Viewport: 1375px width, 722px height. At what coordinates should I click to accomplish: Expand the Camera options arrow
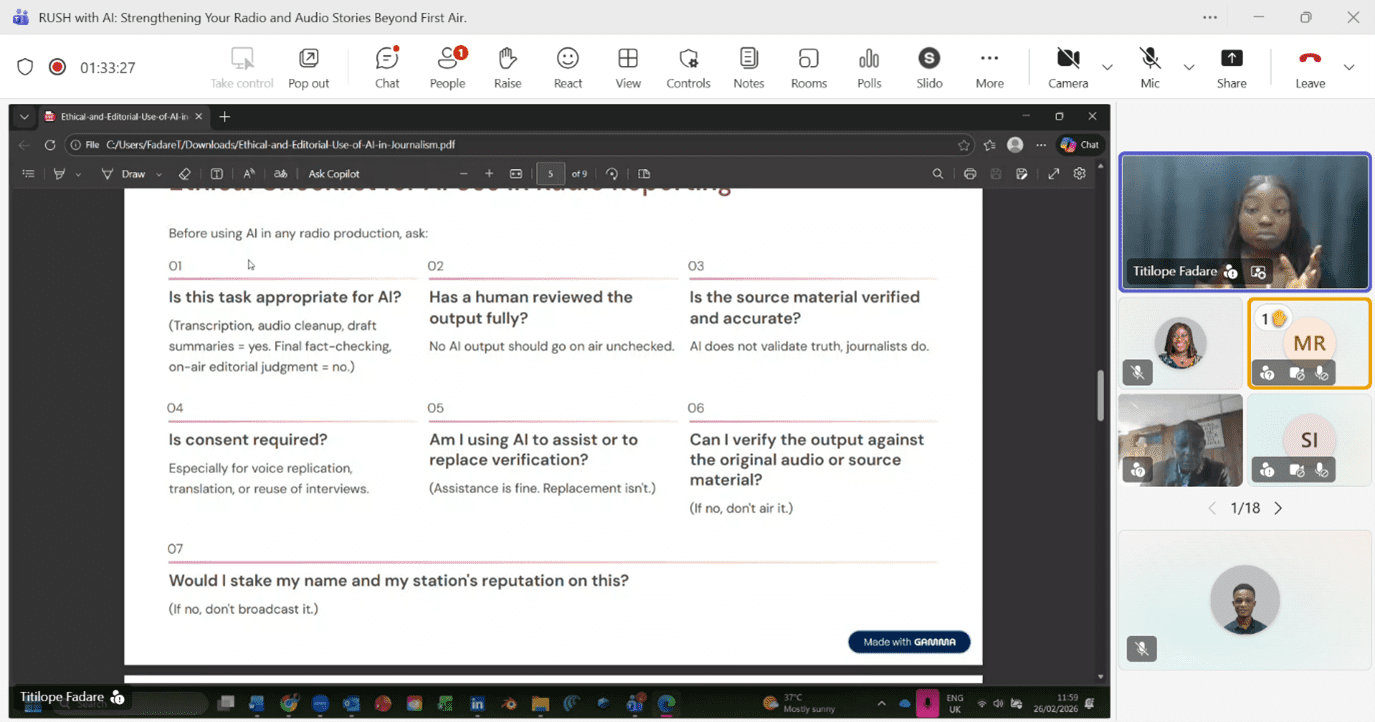[1107, 67]
